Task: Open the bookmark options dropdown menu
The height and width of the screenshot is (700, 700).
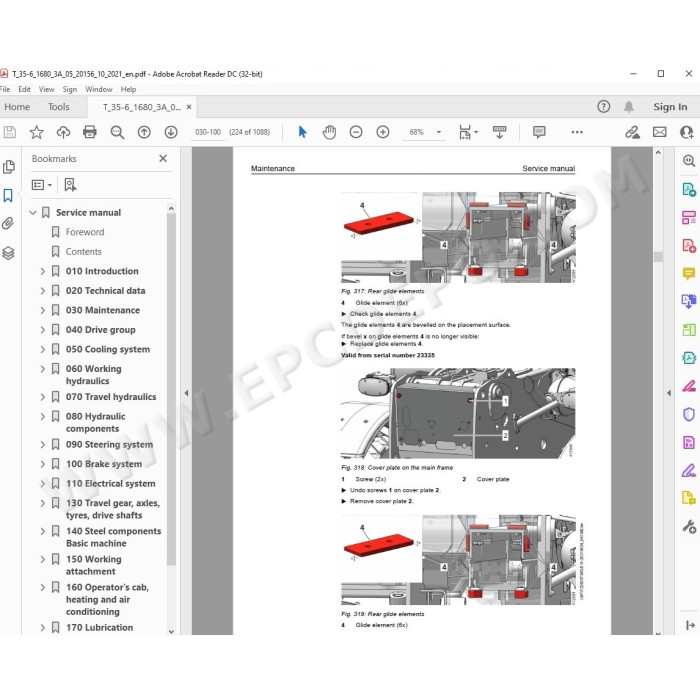Action: [x=42, y=185]
